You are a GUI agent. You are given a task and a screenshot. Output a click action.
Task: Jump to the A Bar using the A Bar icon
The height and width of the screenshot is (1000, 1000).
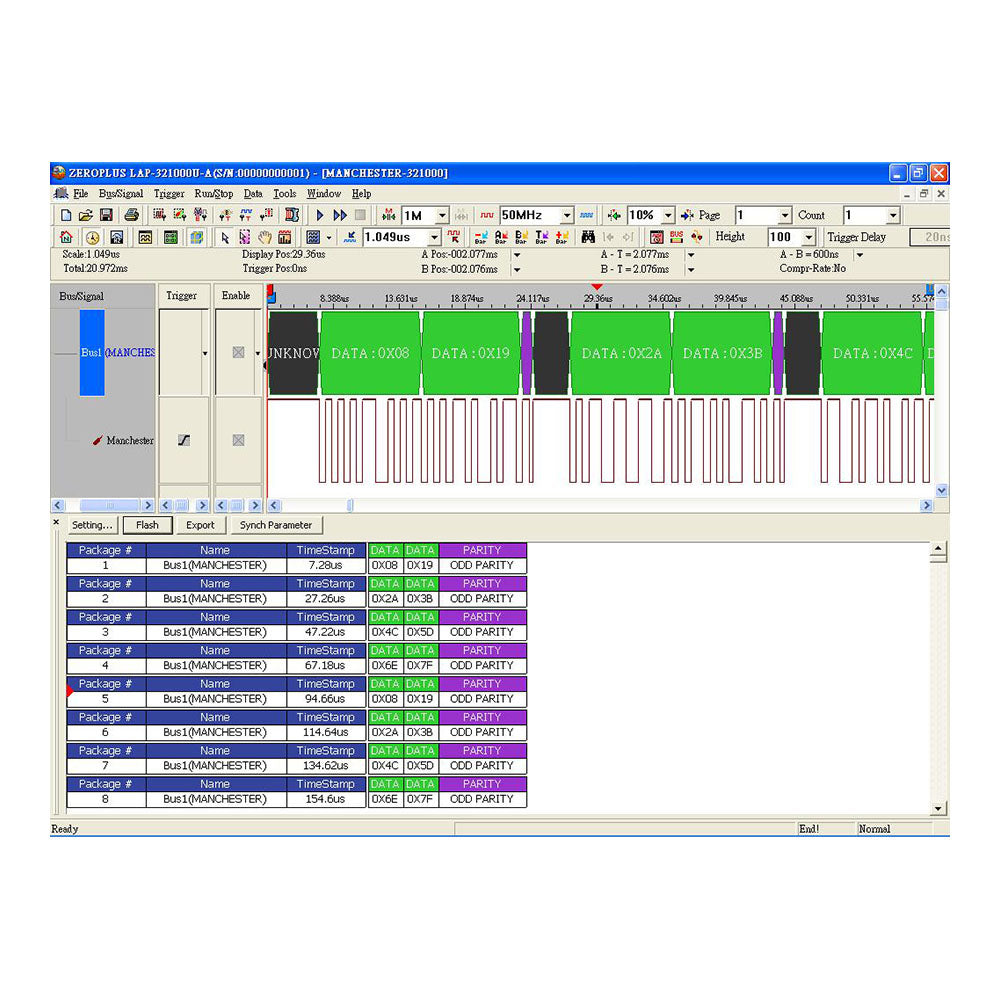pyautogui.click(x=501, y=237)
